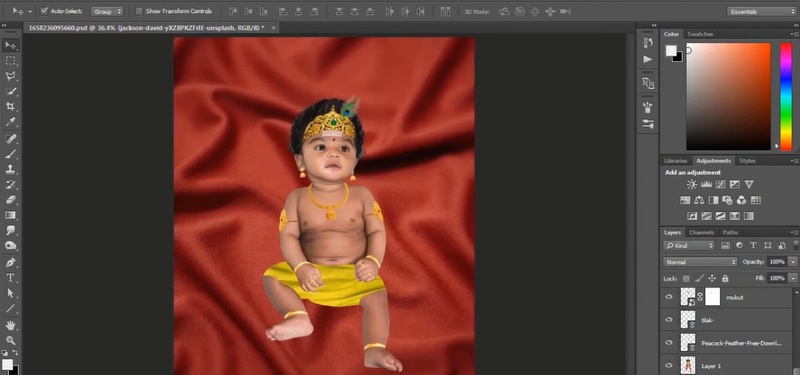Add a Gradient Map adjustment
The image size is (800, 375).
pyautogui.click(x=735, y=216)
